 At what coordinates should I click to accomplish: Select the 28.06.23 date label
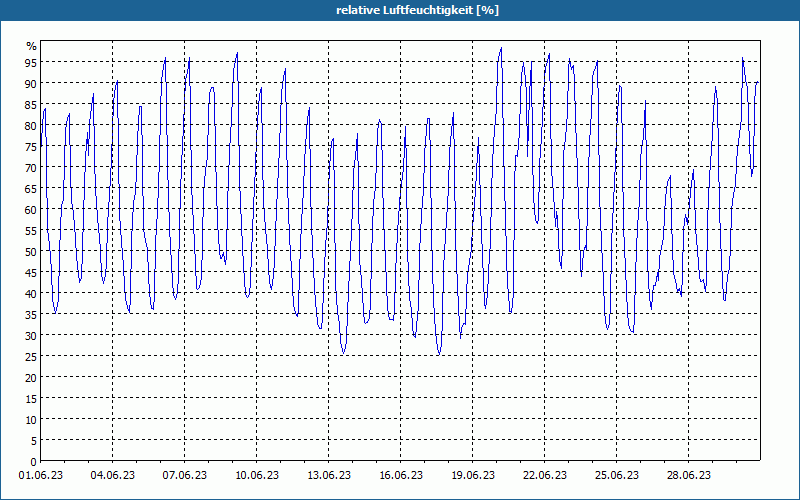tap(688, 476)
